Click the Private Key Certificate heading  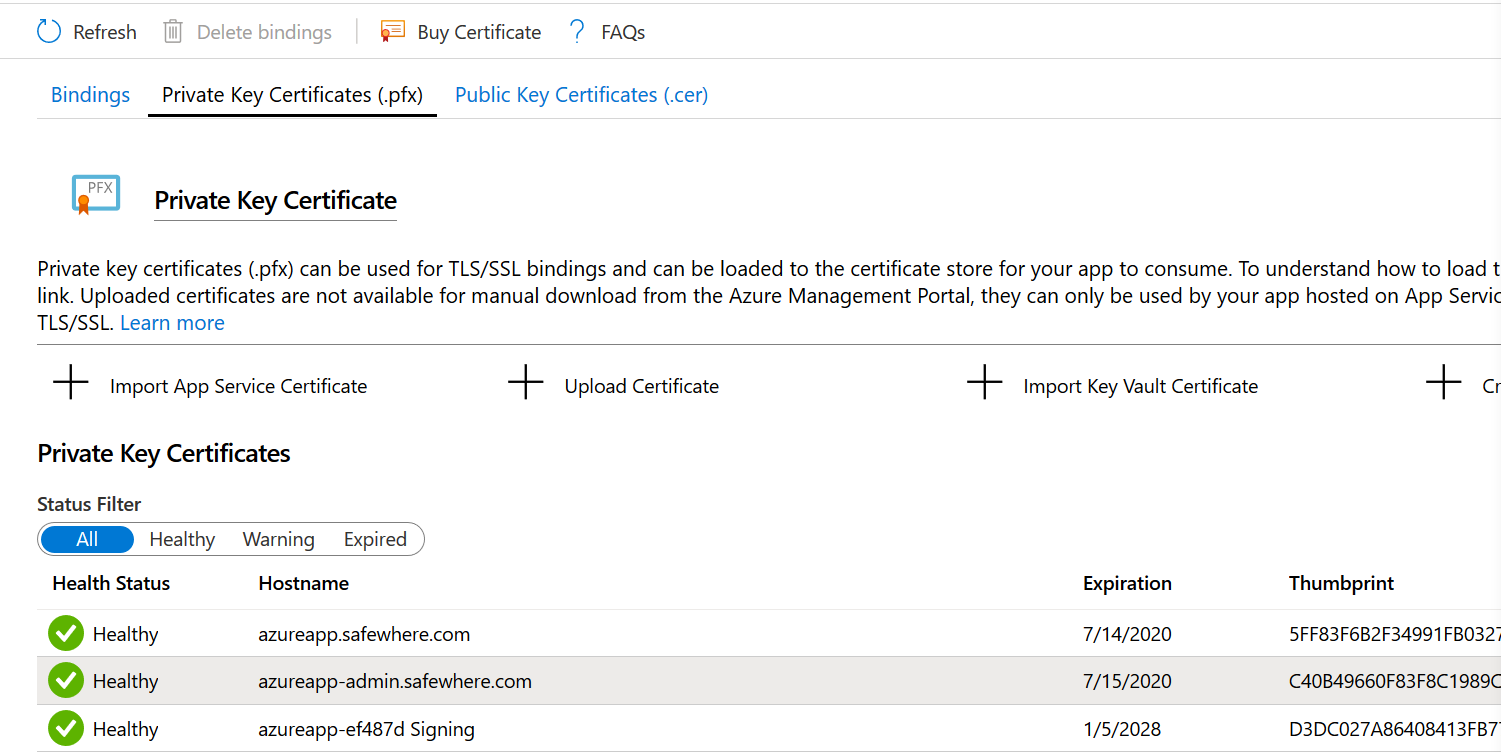[x=275, y=200]
